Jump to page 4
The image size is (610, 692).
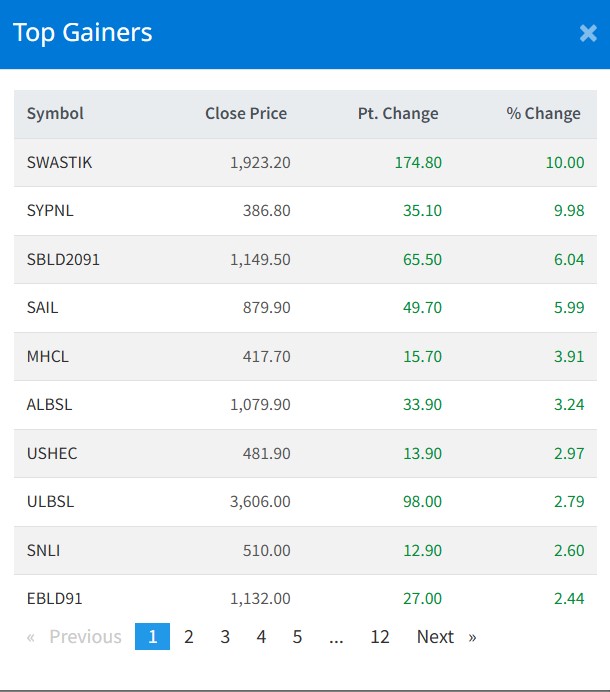click(261, 637)
